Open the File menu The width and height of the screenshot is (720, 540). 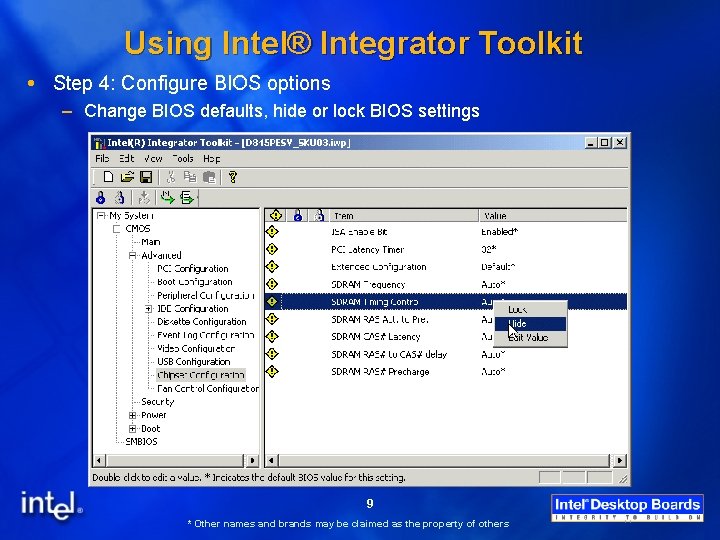pos(102,158)
